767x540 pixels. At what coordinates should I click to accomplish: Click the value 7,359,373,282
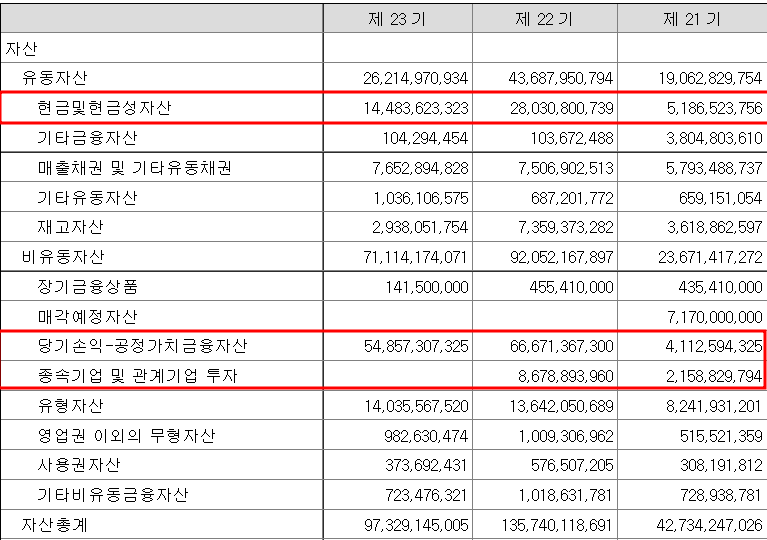click(x=566, y=227)
